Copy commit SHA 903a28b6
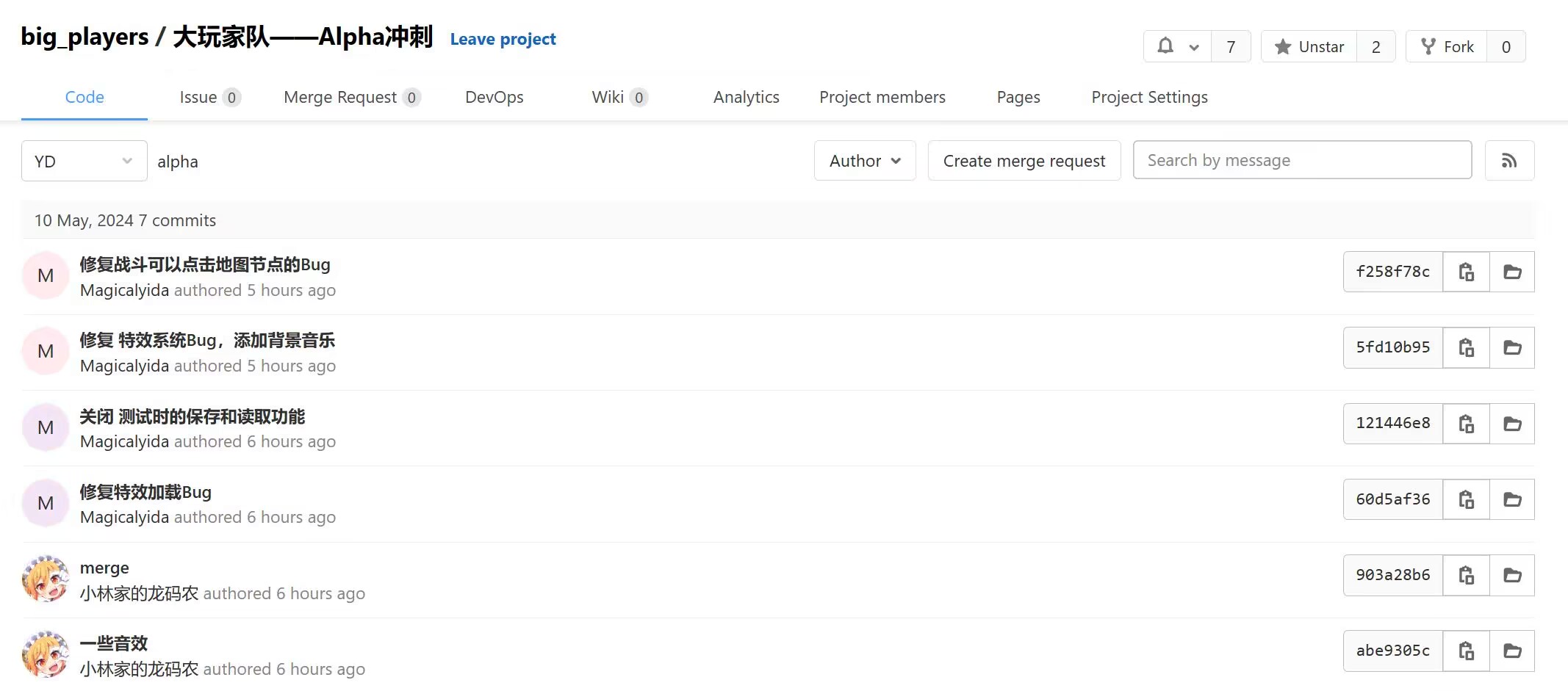The image size is (1568, 691). tap(1466, 575)
